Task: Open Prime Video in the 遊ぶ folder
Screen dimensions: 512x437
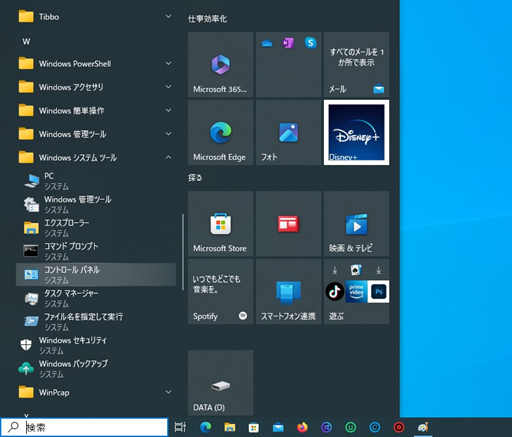Action: click(356, 292)
